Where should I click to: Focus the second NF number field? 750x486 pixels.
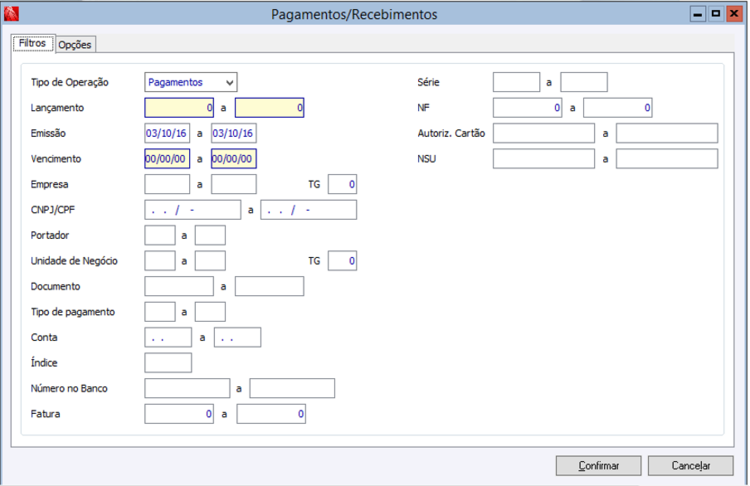pyautogui.click(x=618, y=108)
